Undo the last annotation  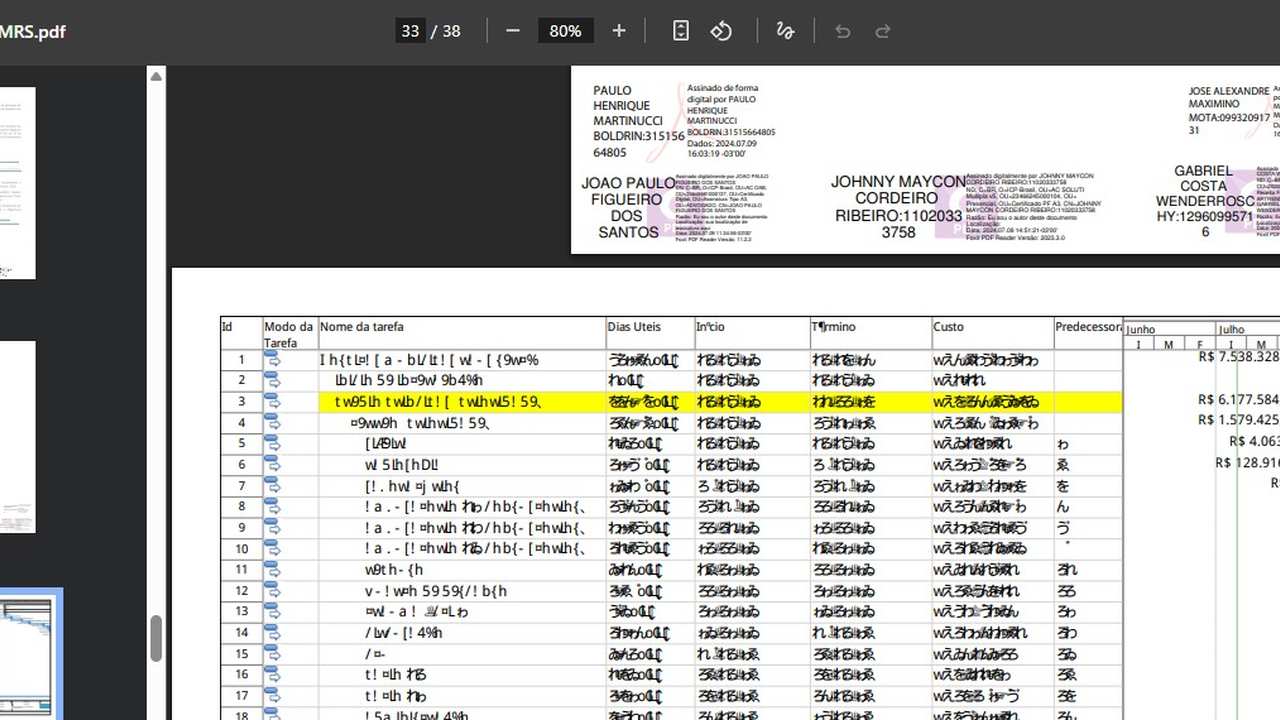coord(843,31)
